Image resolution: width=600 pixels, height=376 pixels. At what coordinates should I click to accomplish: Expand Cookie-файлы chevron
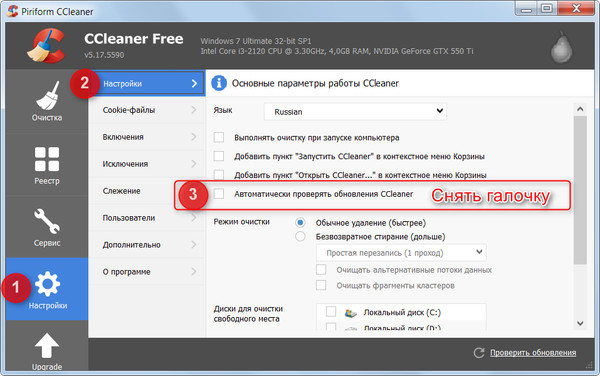tap(194, 110)
